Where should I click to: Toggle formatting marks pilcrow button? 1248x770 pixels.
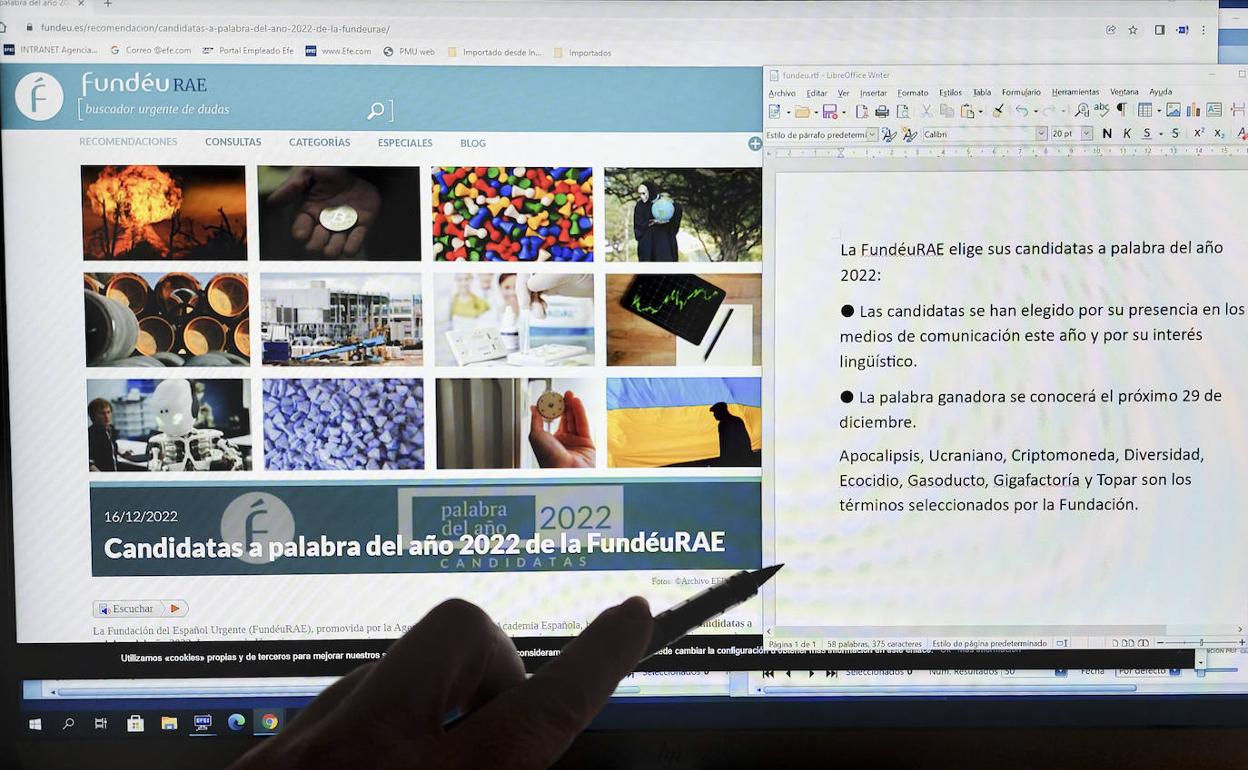[1121, 110]
